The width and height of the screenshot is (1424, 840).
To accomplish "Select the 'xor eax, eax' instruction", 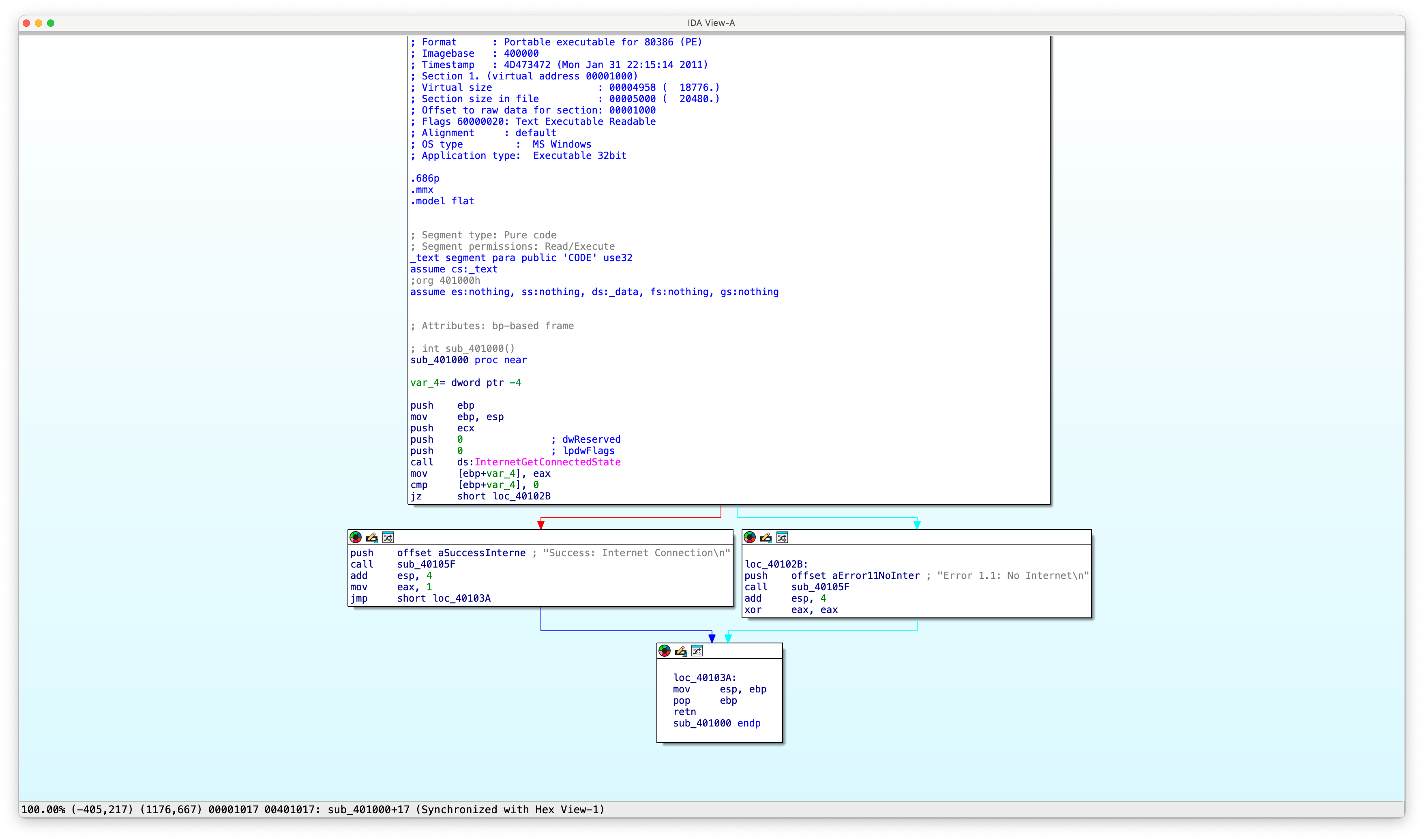I will click(791, 610).
